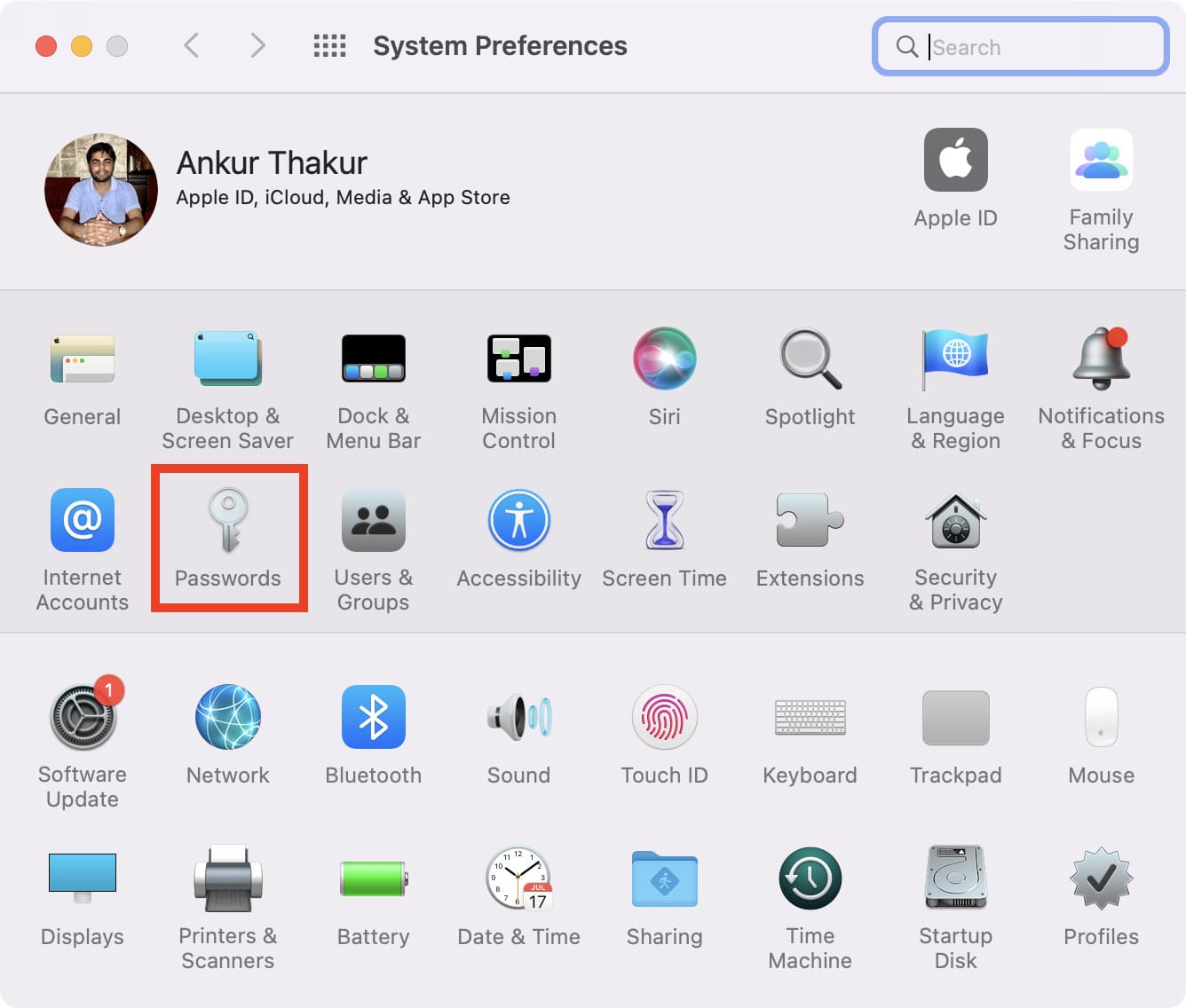This screenshot has width=1186, height=1008.
Task: Click the yellow minimize window button
Action: [x=82, y=45]
